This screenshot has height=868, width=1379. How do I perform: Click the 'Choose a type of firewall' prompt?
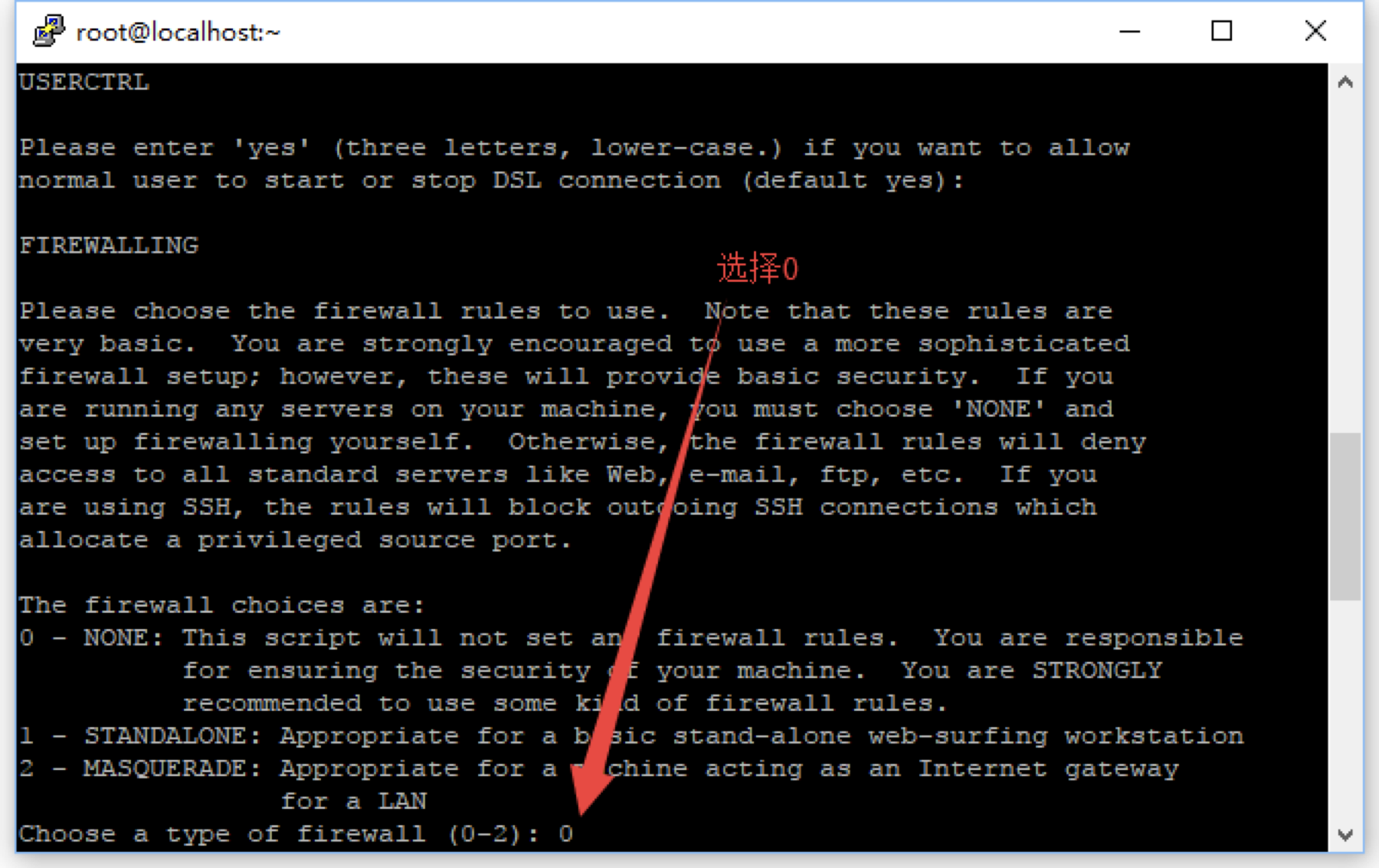click(280, 834)
